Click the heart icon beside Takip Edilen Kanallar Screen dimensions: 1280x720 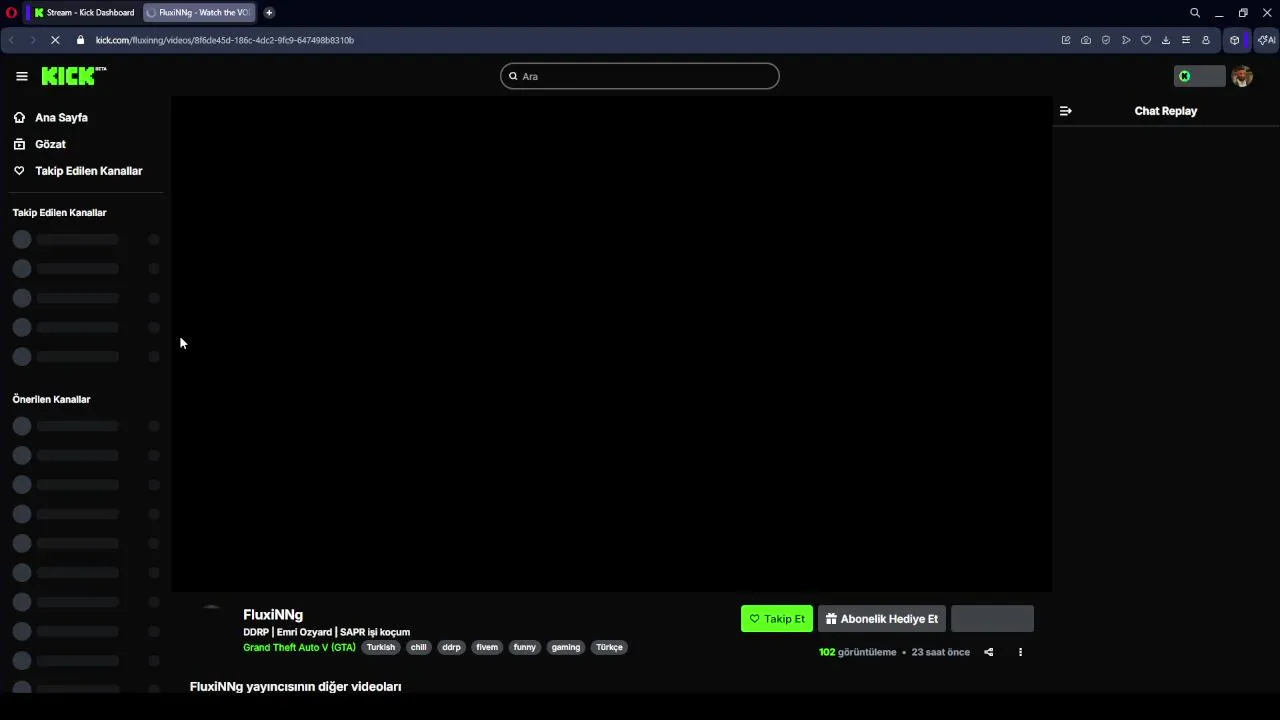(x=19, y=171)
